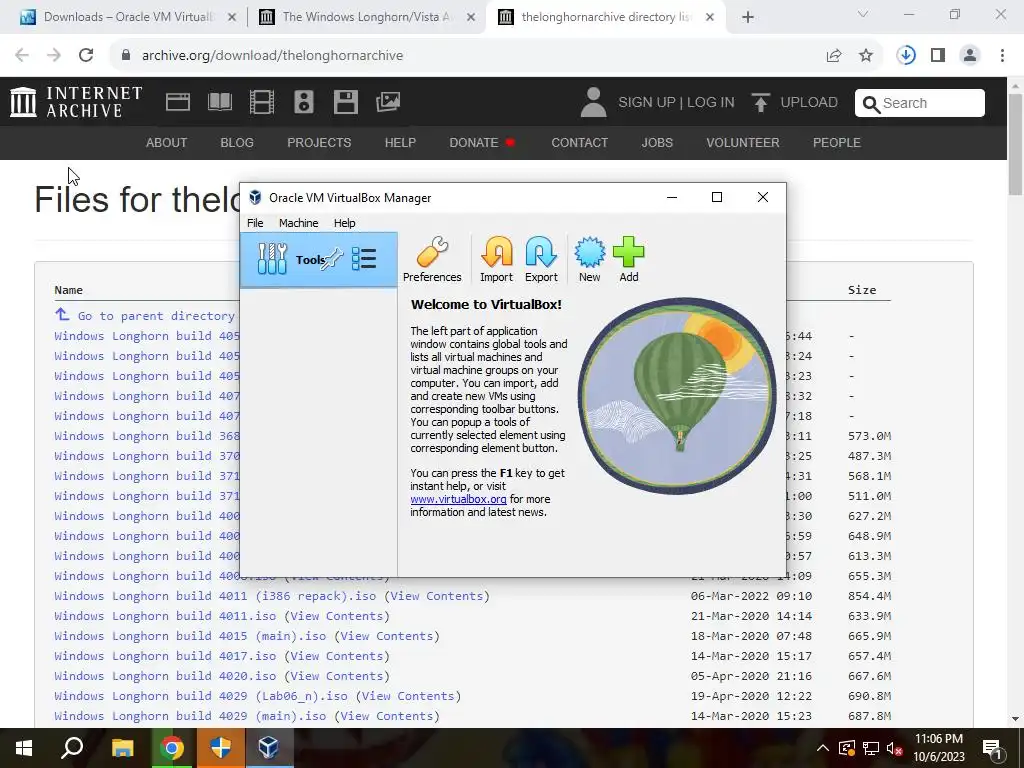Open the Internet Archive video icon

[262, 102]
